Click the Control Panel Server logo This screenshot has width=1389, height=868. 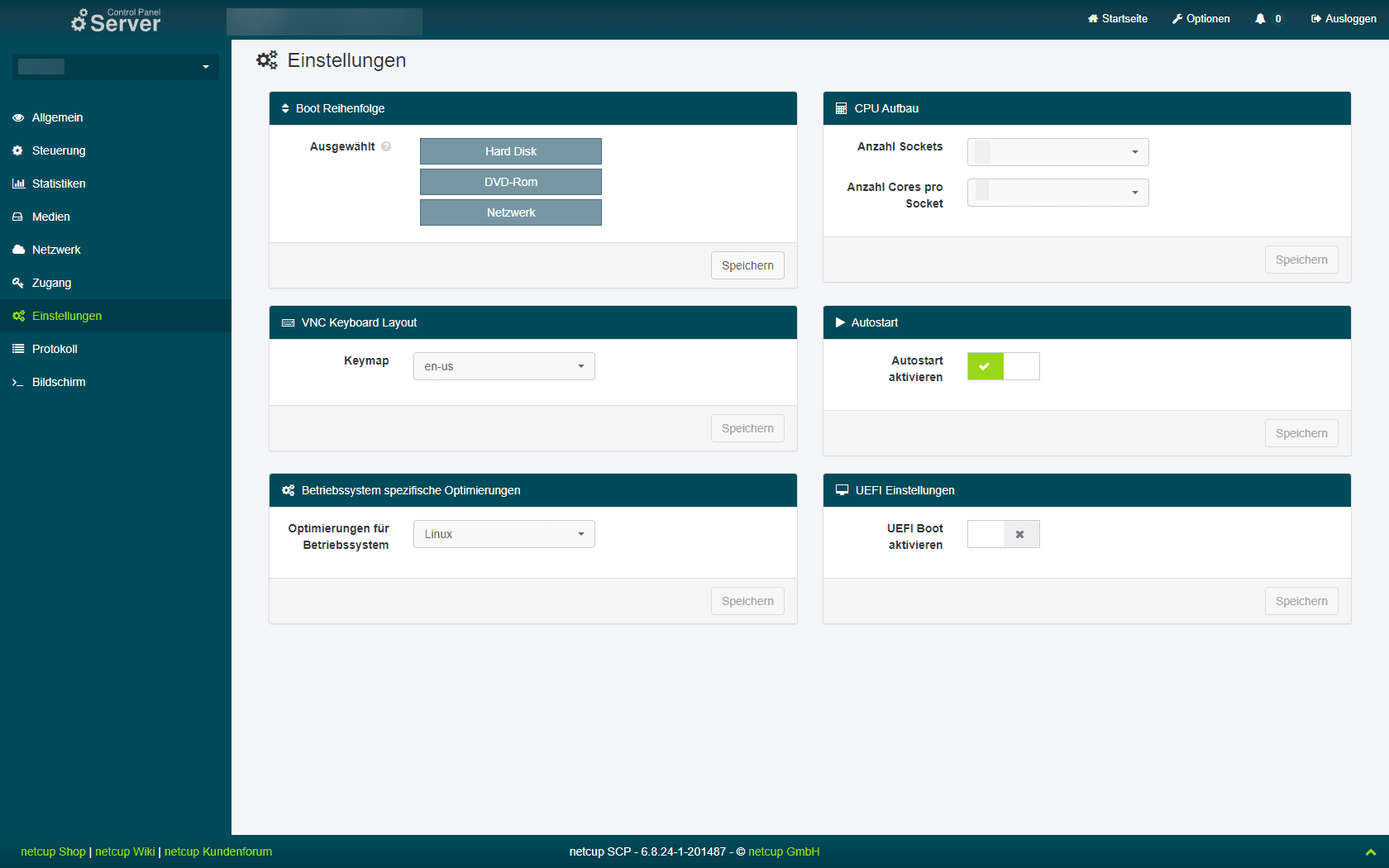116,20
